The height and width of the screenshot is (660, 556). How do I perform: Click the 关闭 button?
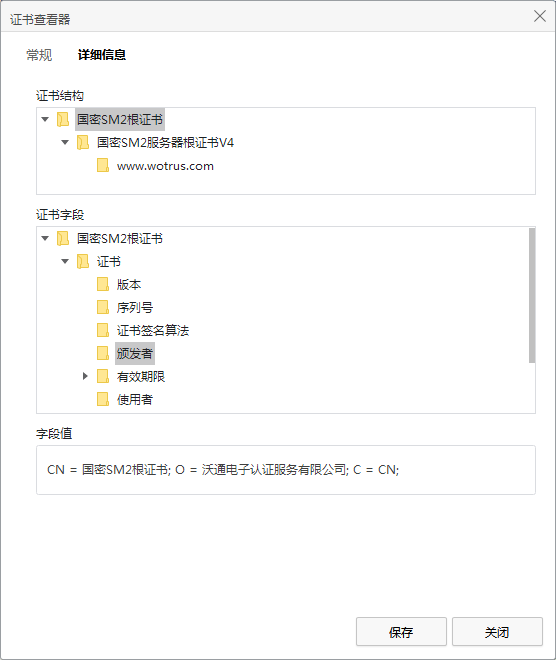point(497,631)
